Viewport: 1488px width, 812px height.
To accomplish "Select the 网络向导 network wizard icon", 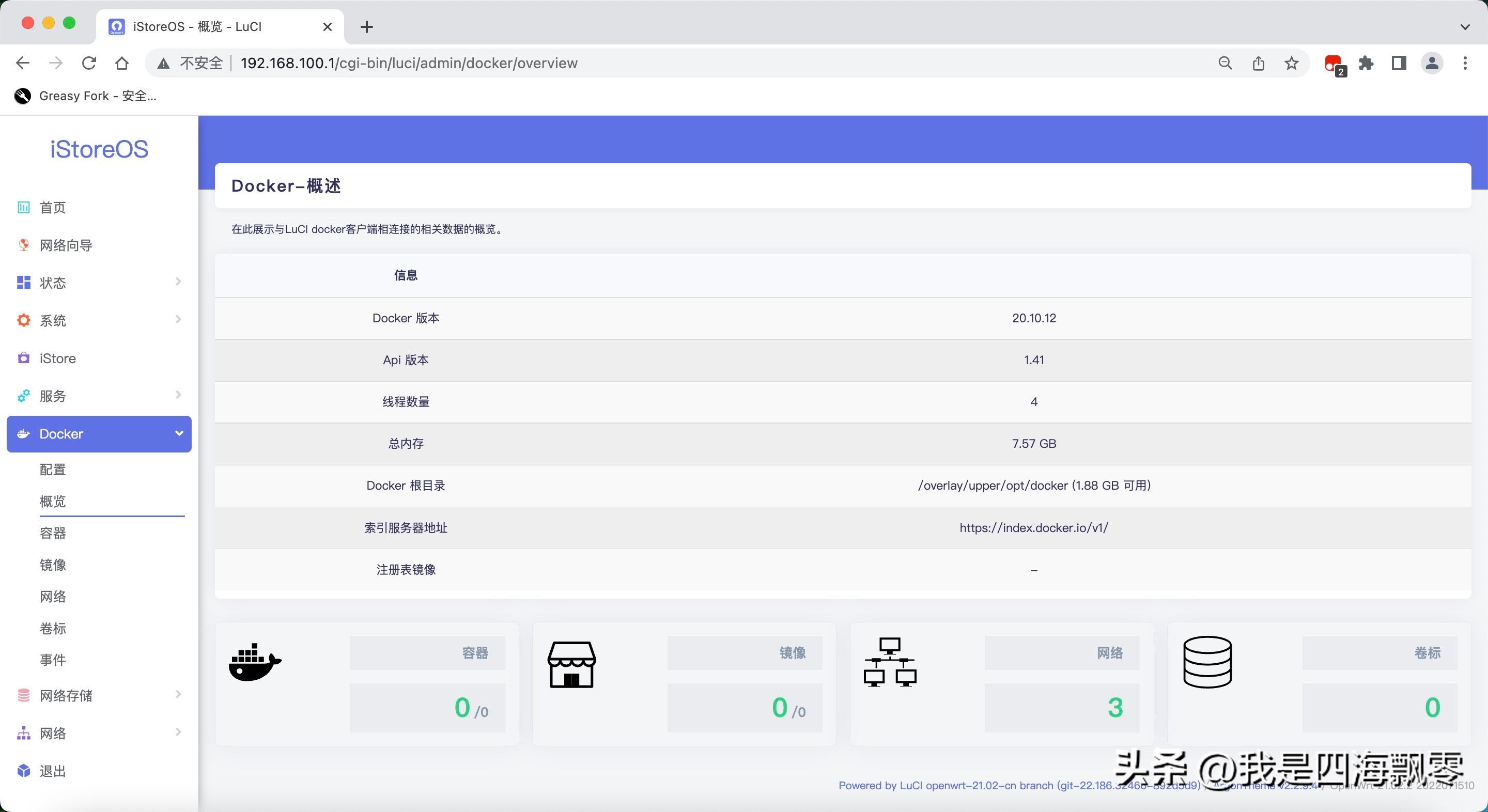I will click(x=23, y=245).
